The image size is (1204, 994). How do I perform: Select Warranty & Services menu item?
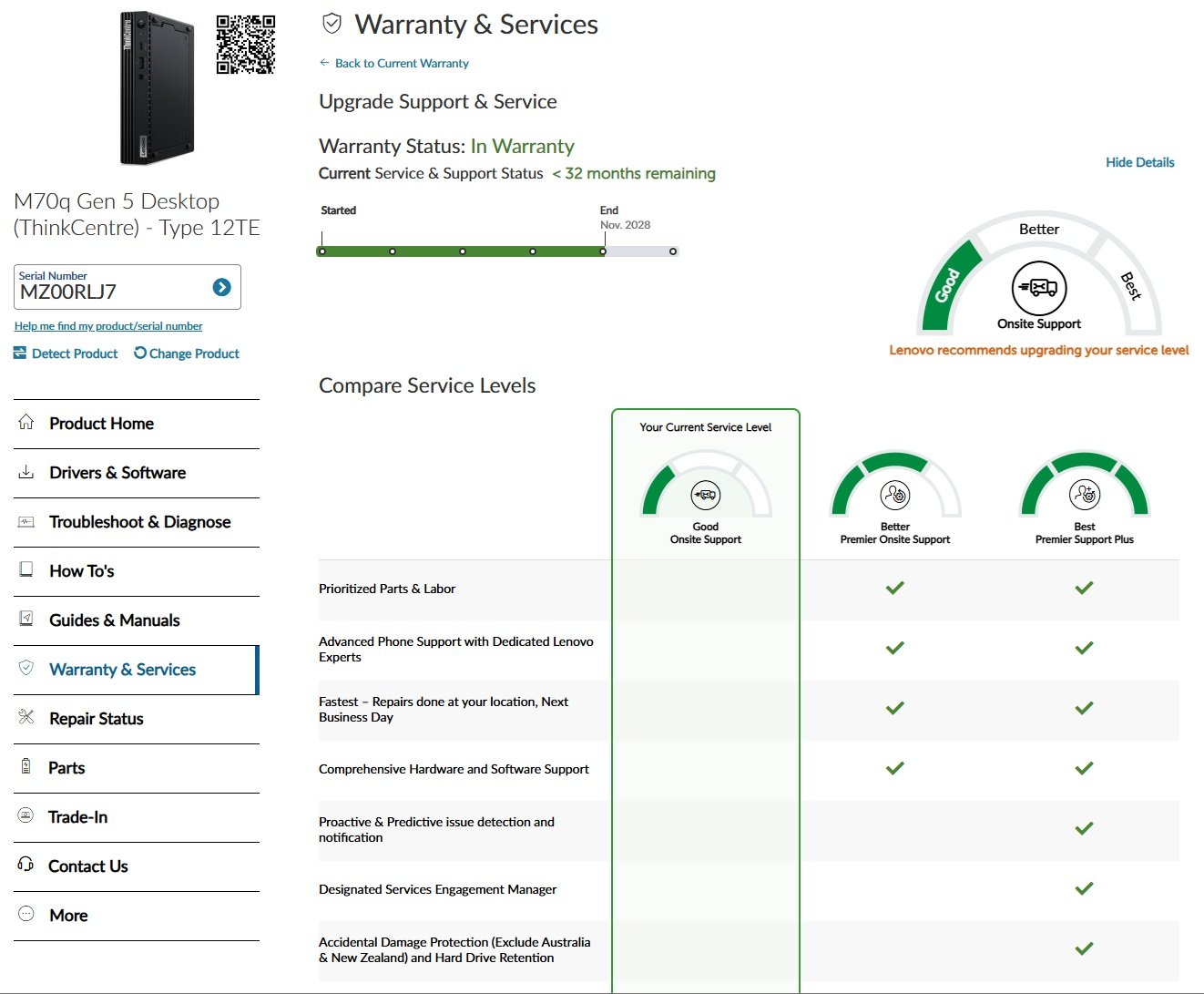point(137,670)
